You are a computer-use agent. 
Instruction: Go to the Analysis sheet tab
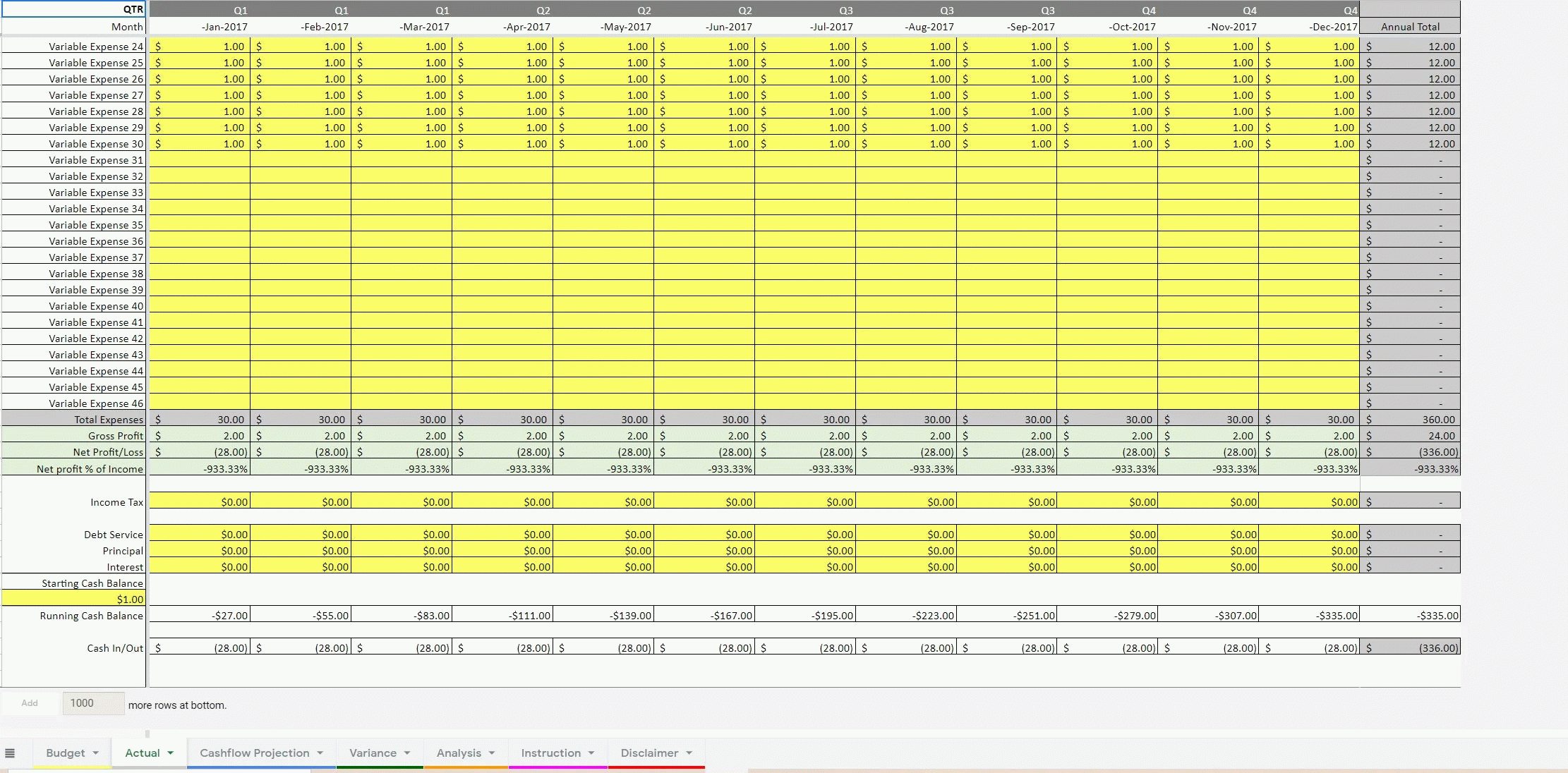click(x=459, y=753)
